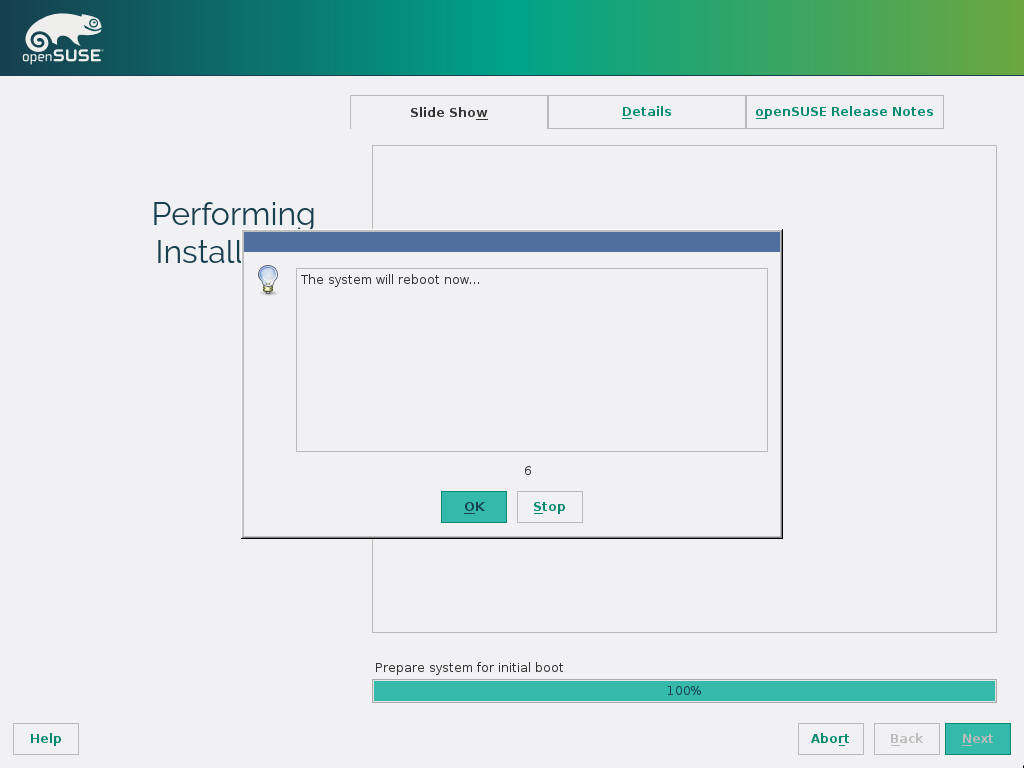Switch to the Slide Show tab
The image size is (1024, 768).
(448, 112)
